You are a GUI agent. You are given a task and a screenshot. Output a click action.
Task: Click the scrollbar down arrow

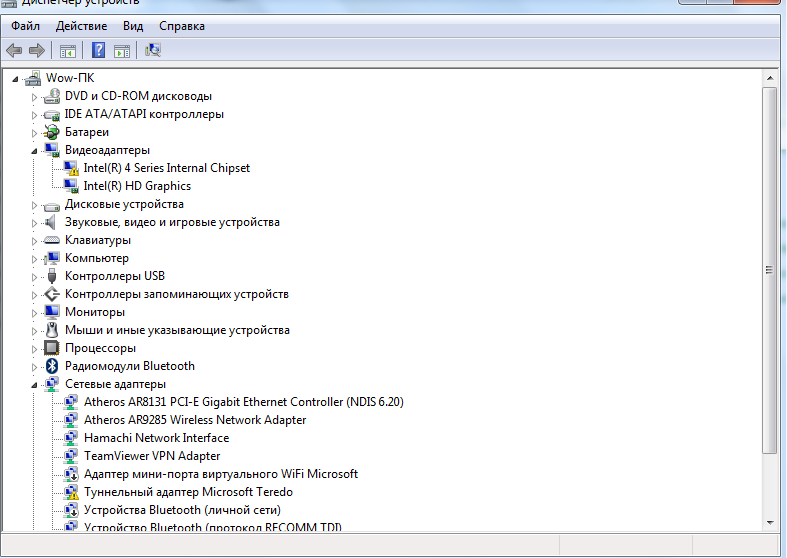coord(769,523)
